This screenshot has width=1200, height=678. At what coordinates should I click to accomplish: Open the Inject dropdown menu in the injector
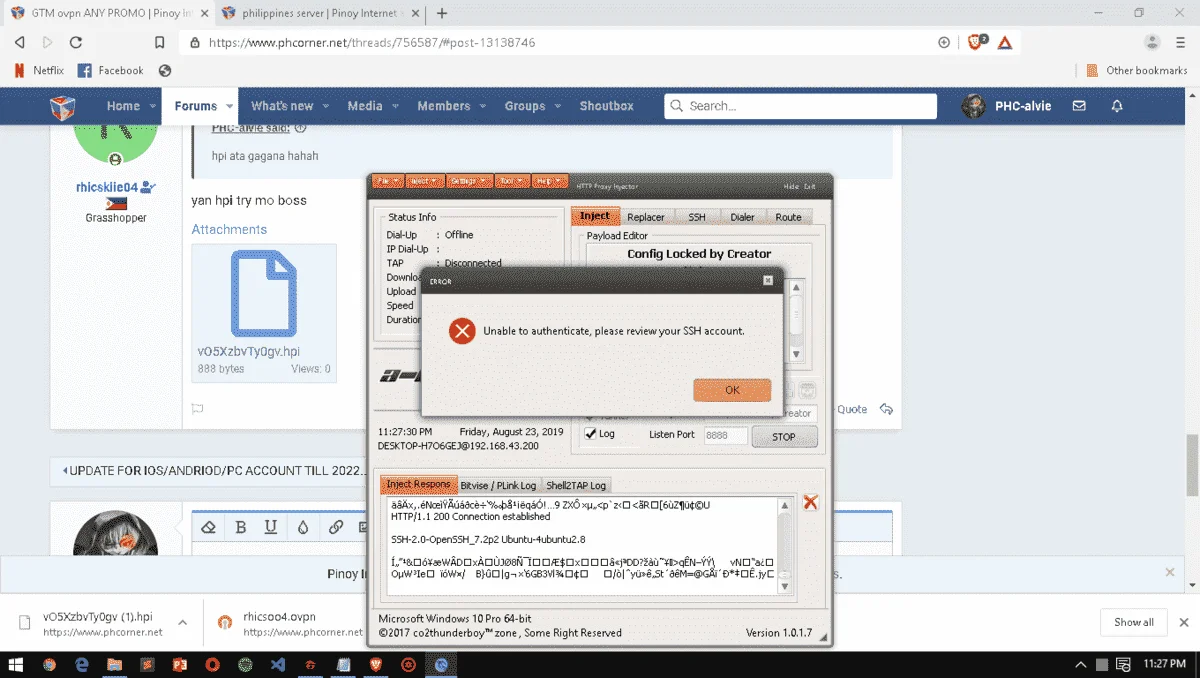[x=425, y=181]
